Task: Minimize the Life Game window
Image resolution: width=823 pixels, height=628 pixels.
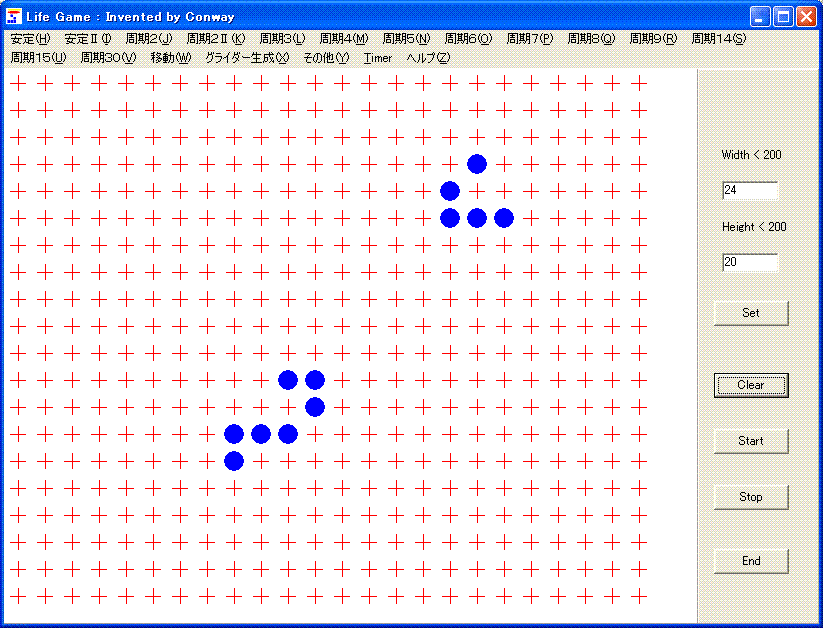Action: tap(759, 17)
